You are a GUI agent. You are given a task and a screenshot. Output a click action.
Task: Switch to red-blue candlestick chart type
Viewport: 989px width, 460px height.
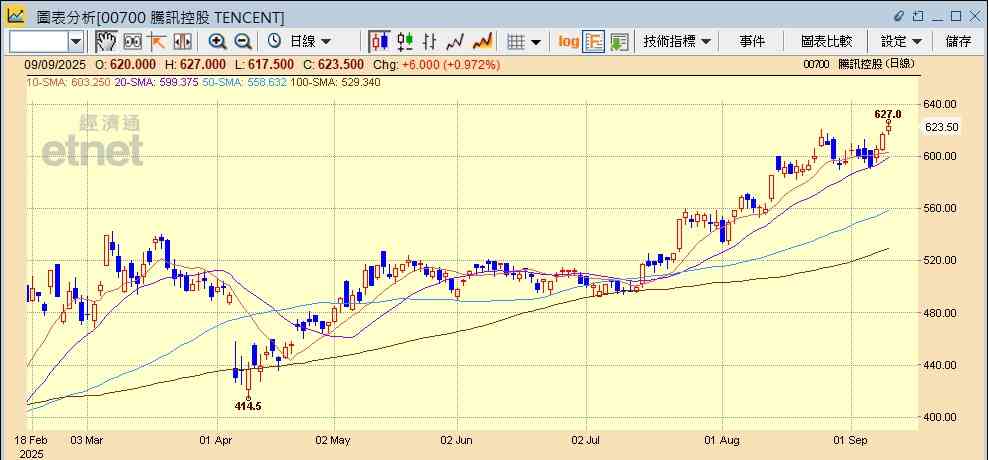point(379,42)
